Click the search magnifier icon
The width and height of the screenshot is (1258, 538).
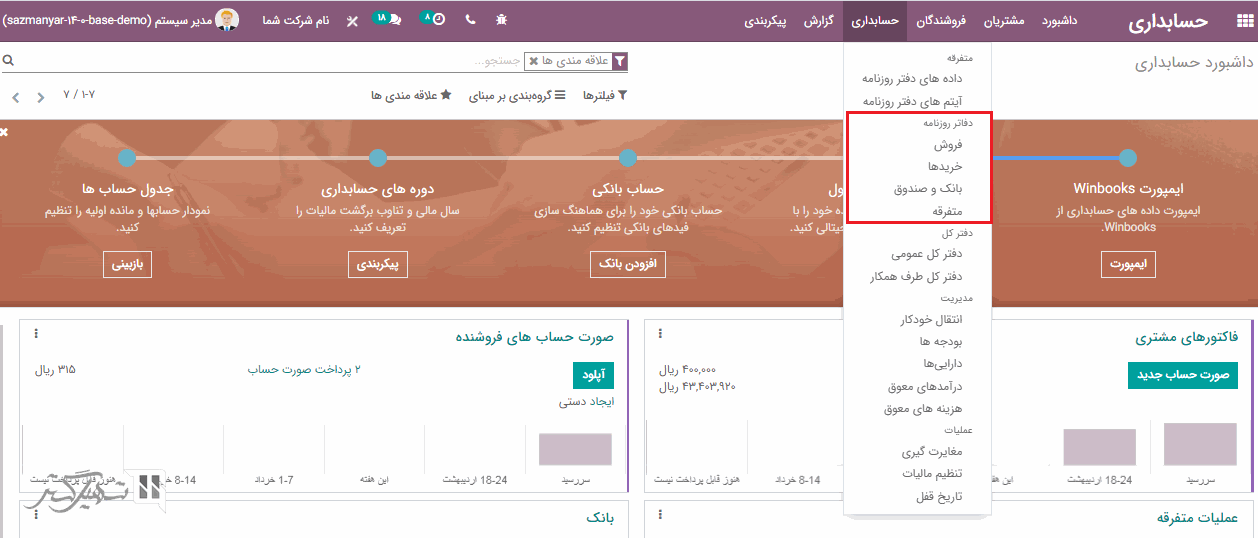(8, 61)
